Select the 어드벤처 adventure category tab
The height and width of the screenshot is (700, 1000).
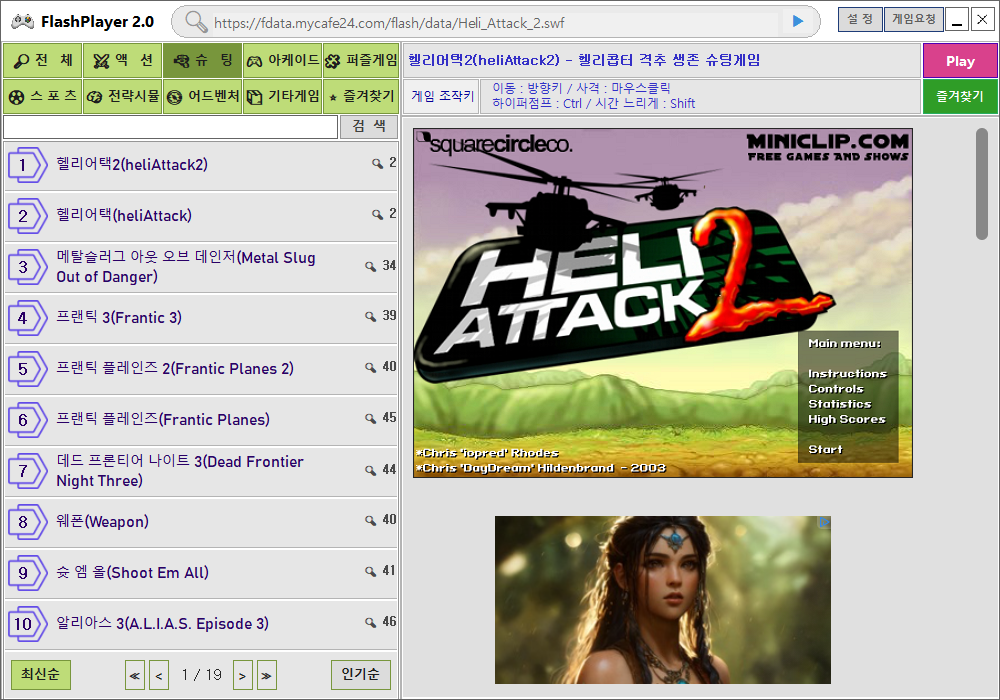click(202, 96)
